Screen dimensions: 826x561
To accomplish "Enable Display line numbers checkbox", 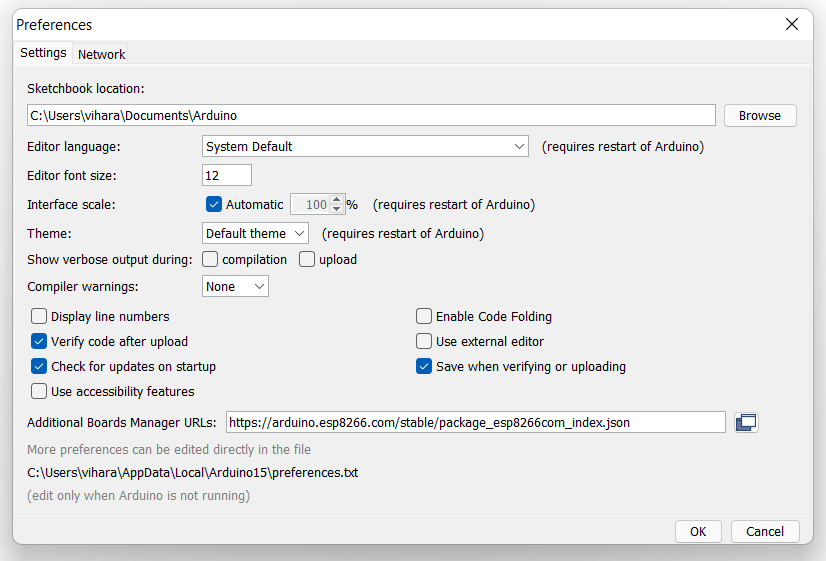I will tap(39, 316).
